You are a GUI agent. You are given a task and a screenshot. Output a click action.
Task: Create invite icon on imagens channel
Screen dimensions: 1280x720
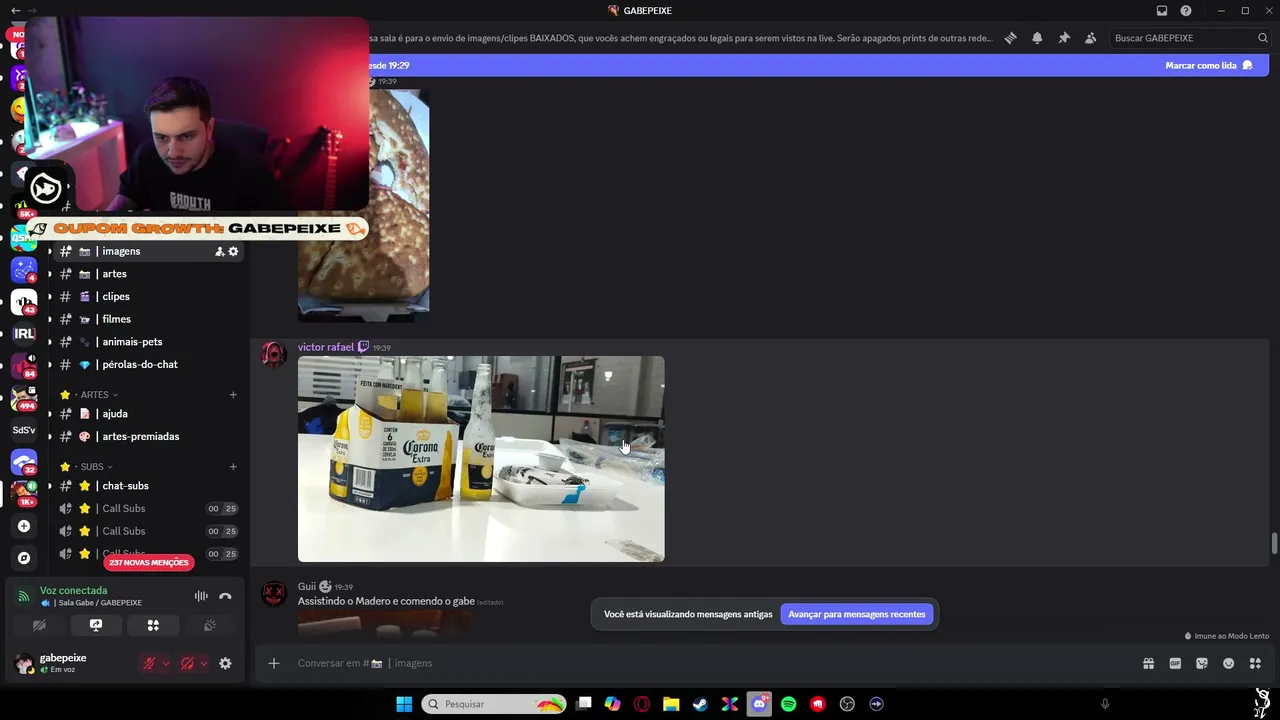(219, 251)
